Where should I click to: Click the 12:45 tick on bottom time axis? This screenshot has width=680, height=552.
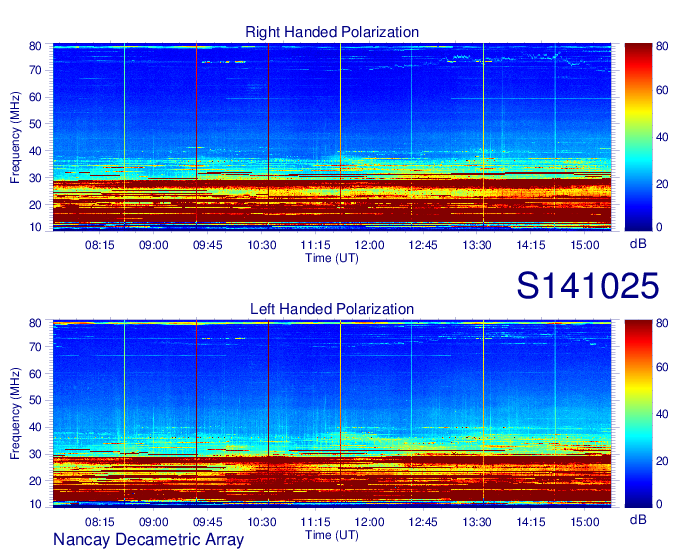(423, 522)
